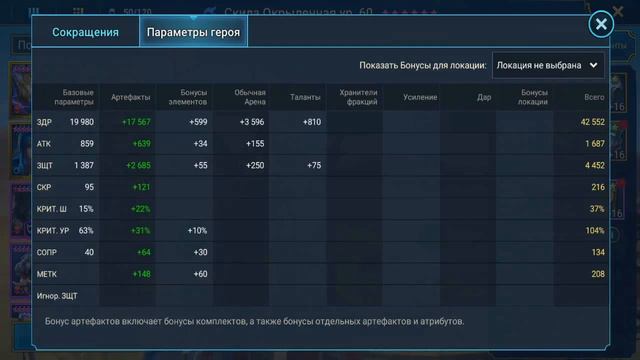Image resolution: width=640 pixels, height=360 pixels.
Task: Click base attack value 859
Action: (x=87, y=144)
